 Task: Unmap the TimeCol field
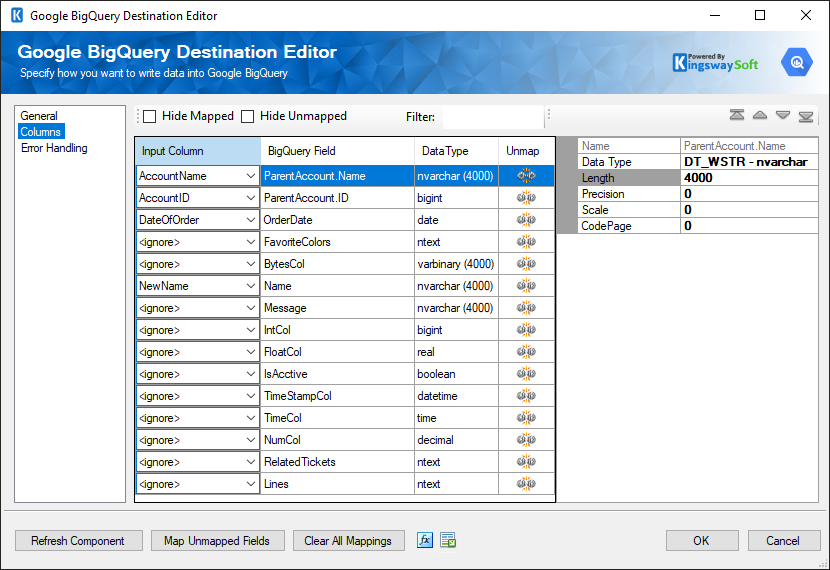pyautogui.click(x=526, y=418)
